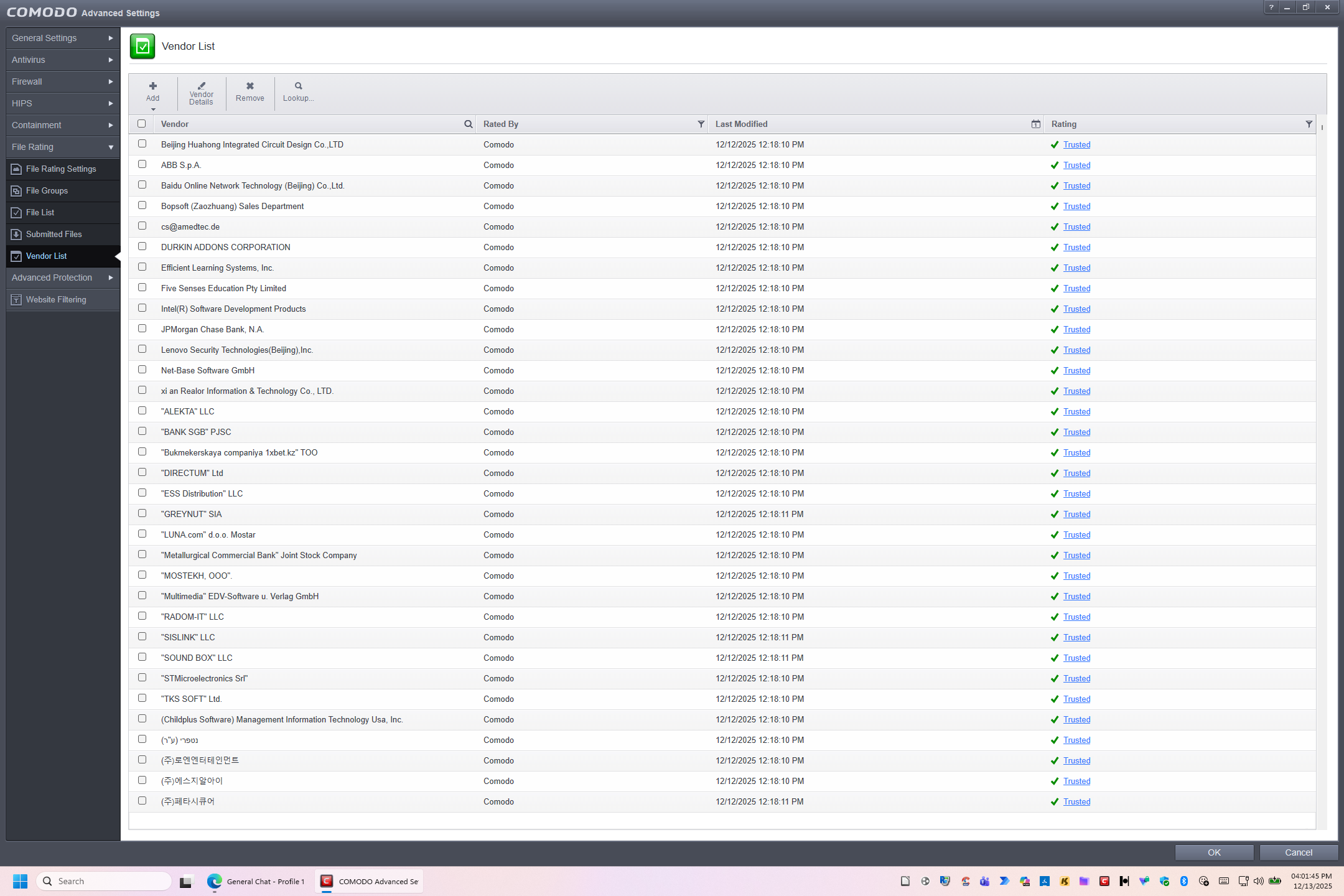Viewport: 1344px width, 896px height.
Task: Click the Last Modified calendar icon
Action: pyautogui.click(x=1035, y=124)
